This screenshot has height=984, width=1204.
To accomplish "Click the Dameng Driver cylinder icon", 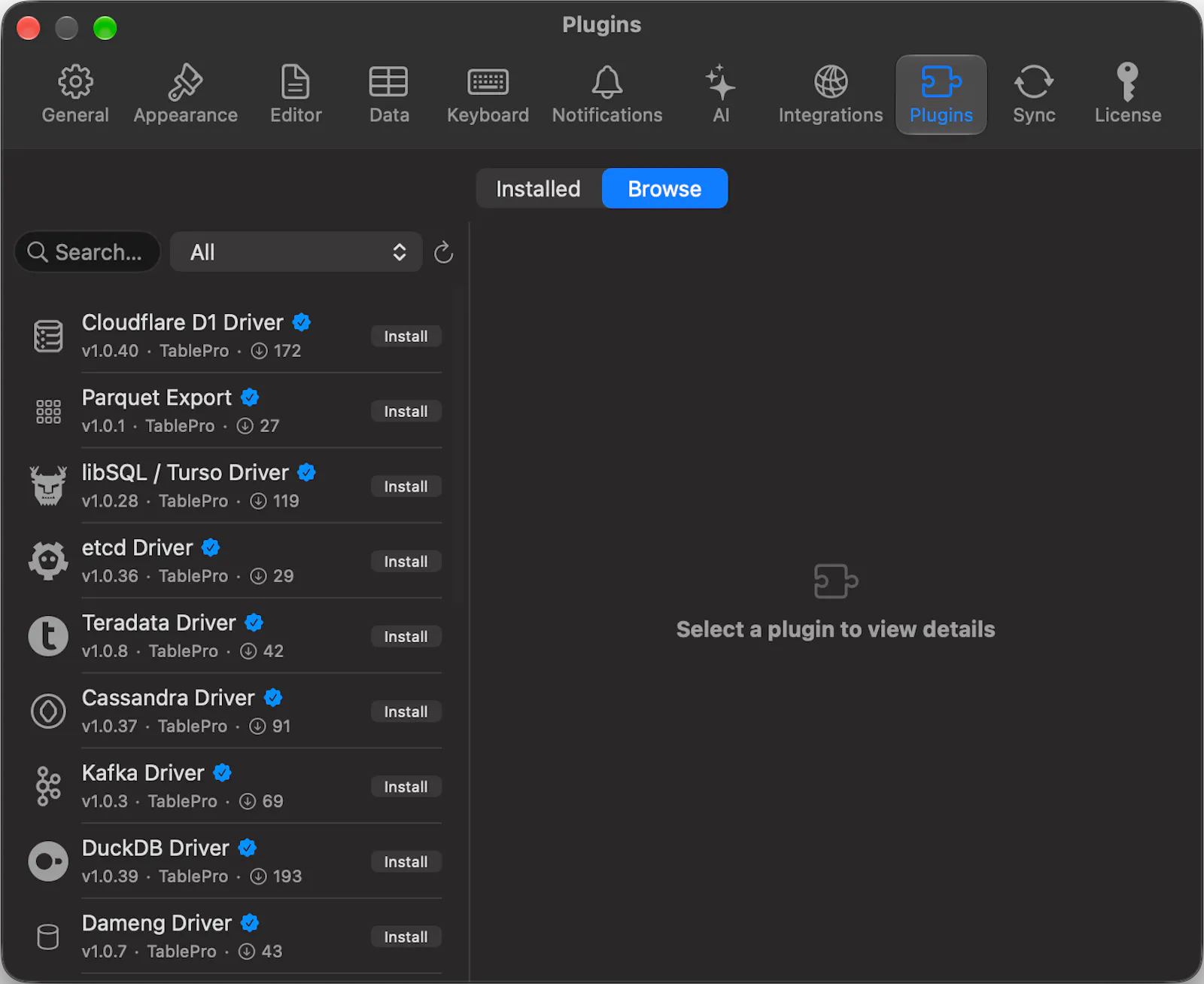I will (x=48, y=937).
